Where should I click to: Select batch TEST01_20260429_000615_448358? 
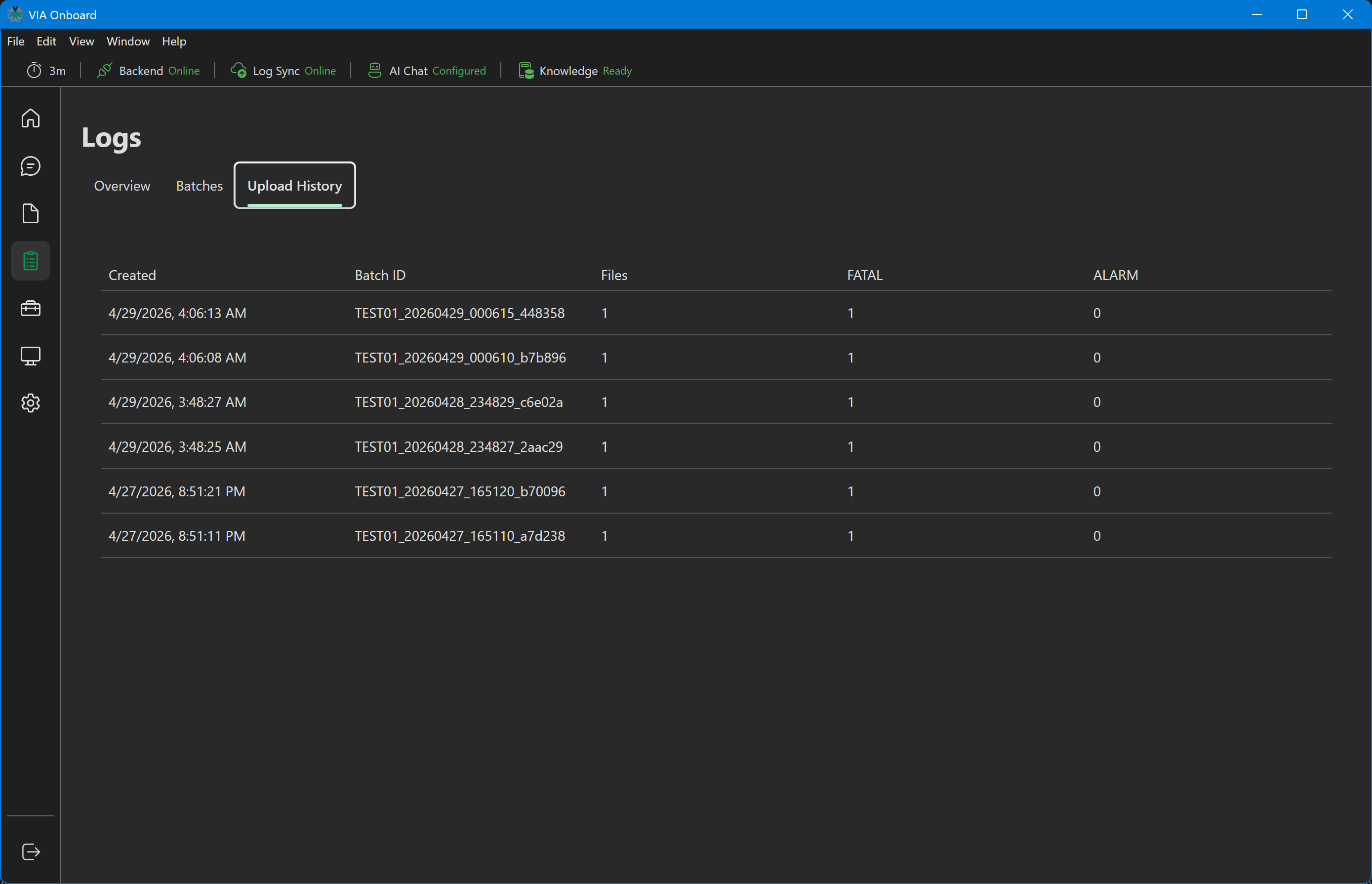[459, 314]
